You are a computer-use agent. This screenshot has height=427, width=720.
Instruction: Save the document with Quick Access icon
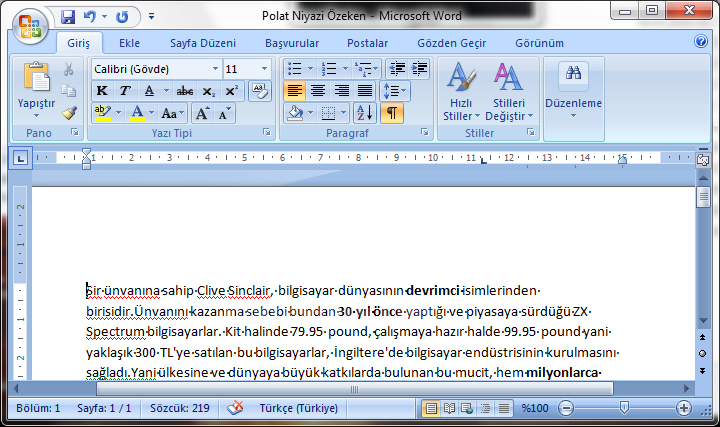[x=68, y=17]
